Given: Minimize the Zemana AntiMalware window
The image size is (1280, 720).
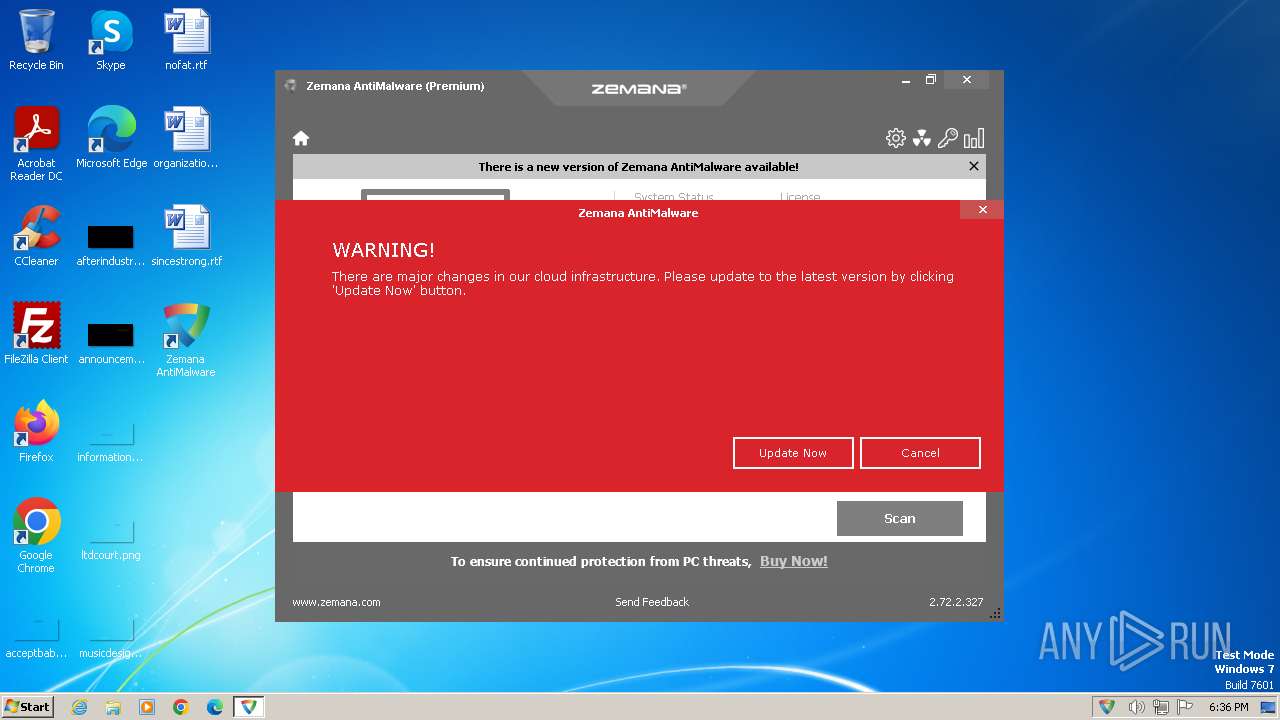Looking at the screenshot, I should 905,80.
